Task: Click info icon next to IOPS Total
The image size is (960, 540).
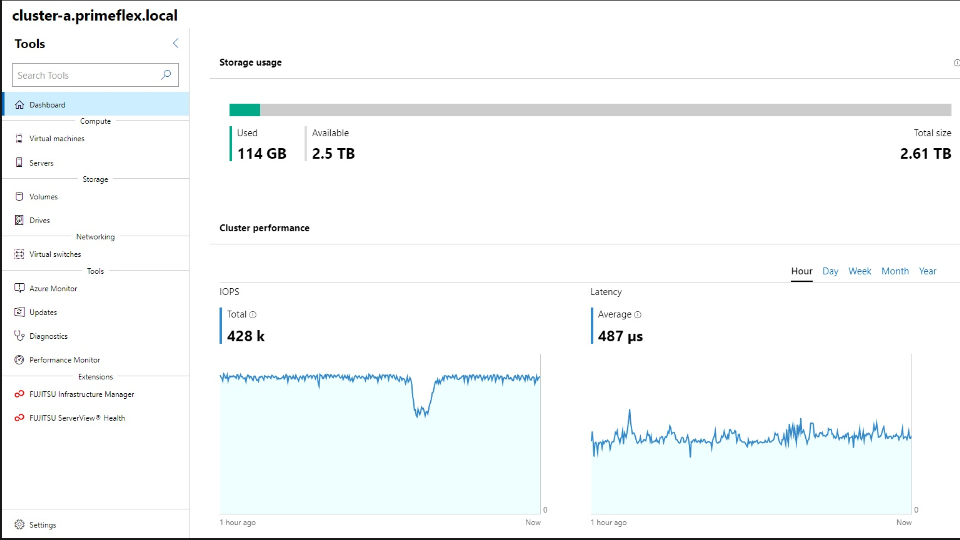Action: 253,314
